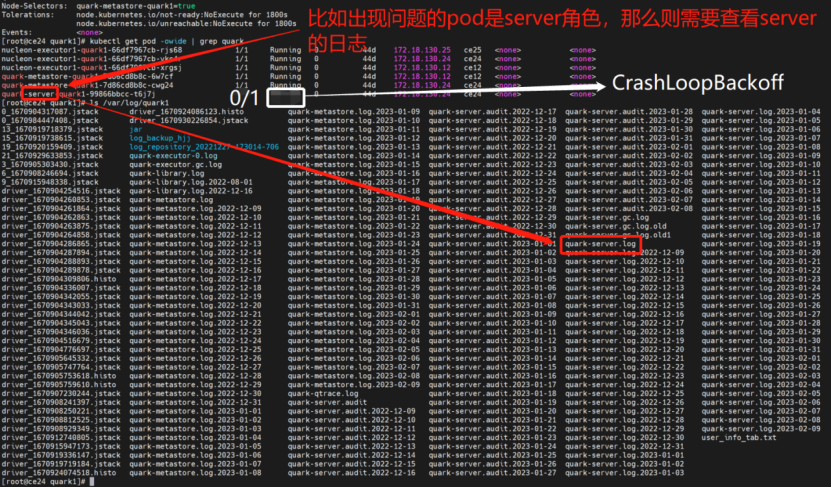Select driver_1670930226854.jstack file
Viewport: 831px width, 487px height.
point(189,120)
